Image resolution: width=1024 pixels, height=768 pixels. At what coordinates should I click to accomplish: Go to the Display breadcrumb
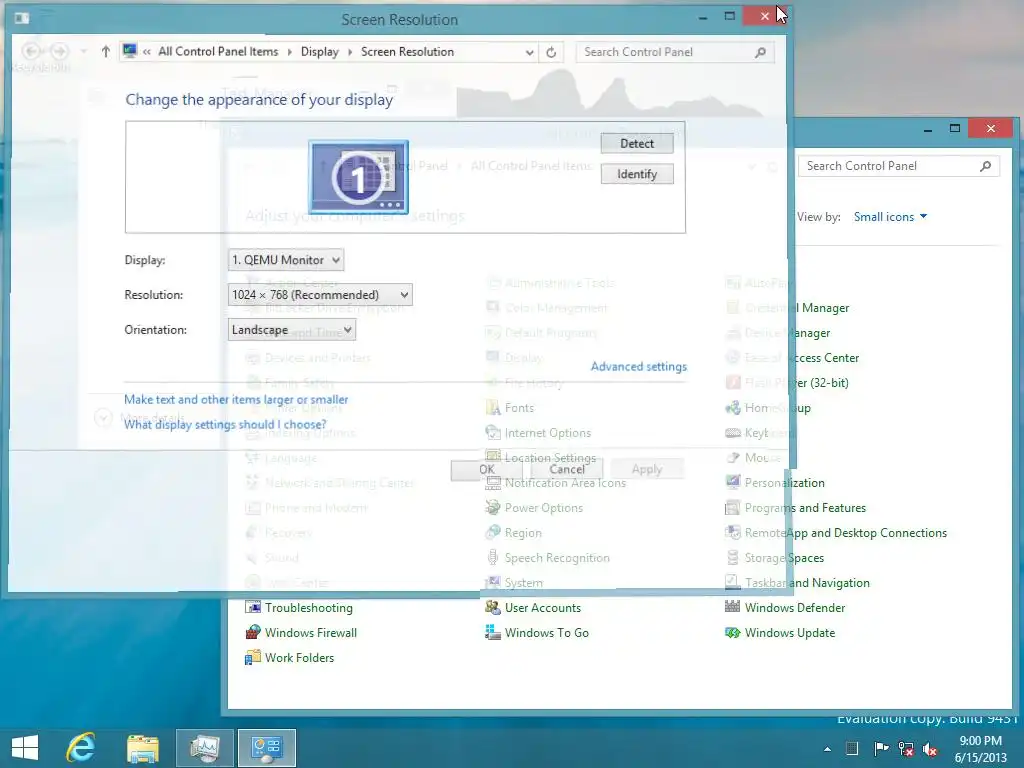(319, 52)
